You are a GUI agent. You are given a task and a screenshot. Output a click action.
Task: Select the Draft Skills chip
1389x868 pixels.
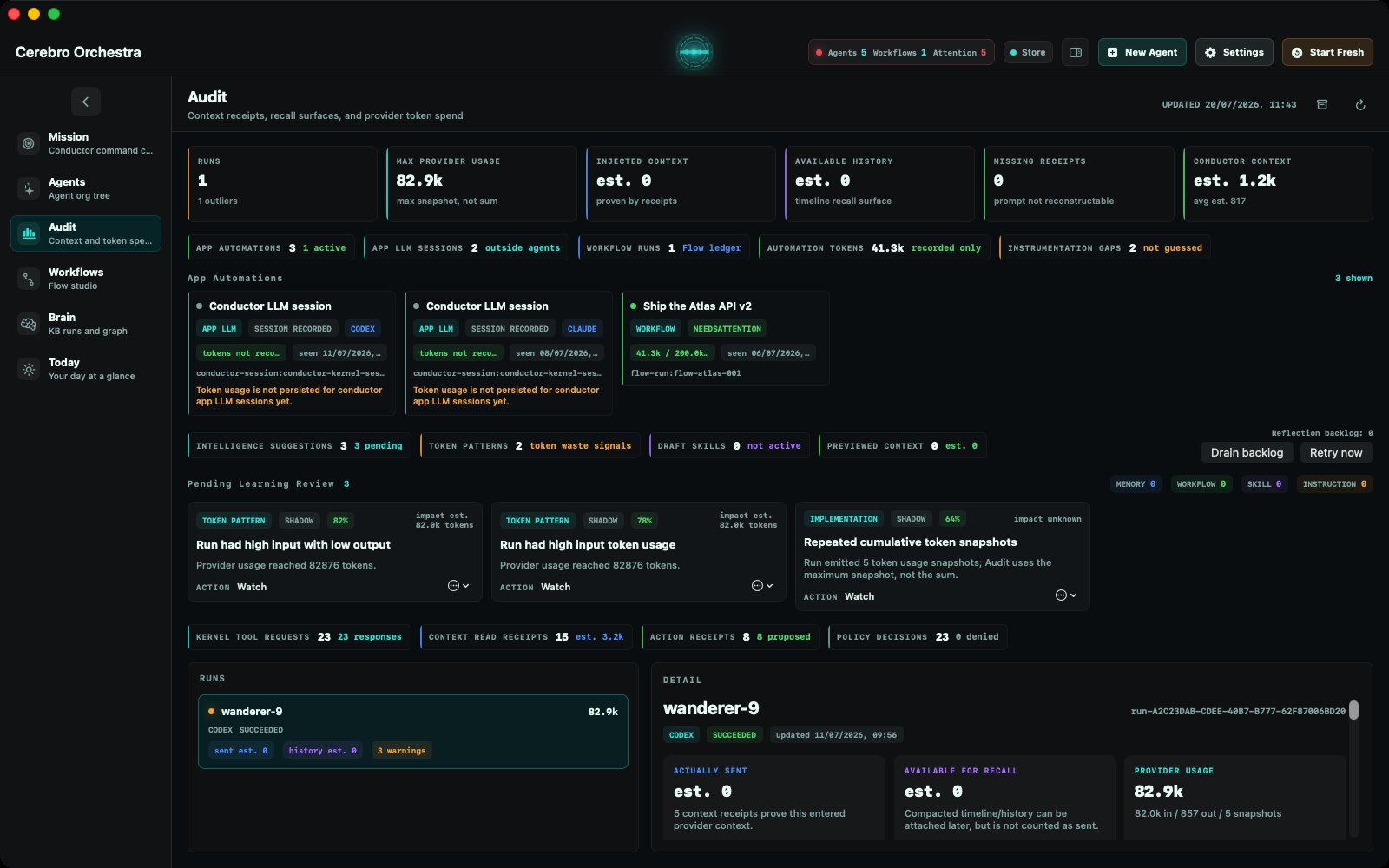tap(729, 445)
